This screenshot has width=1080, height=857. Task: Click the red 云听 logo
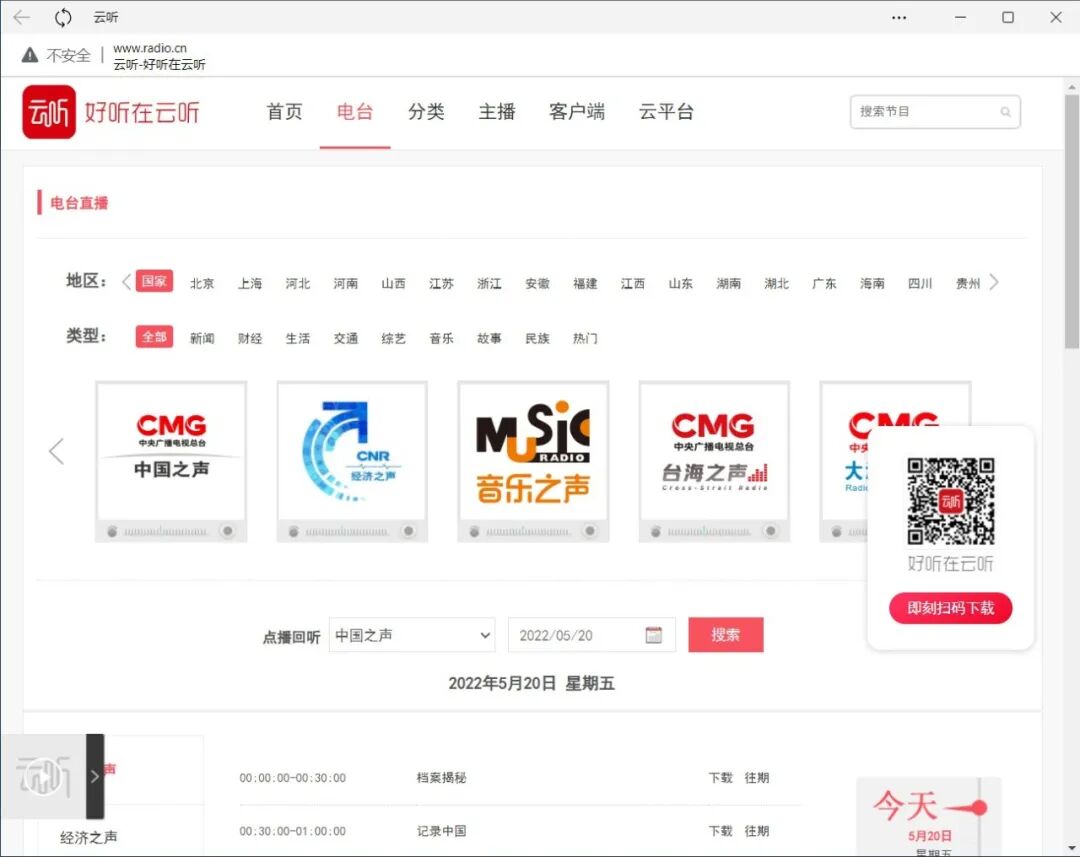(49, 112)
